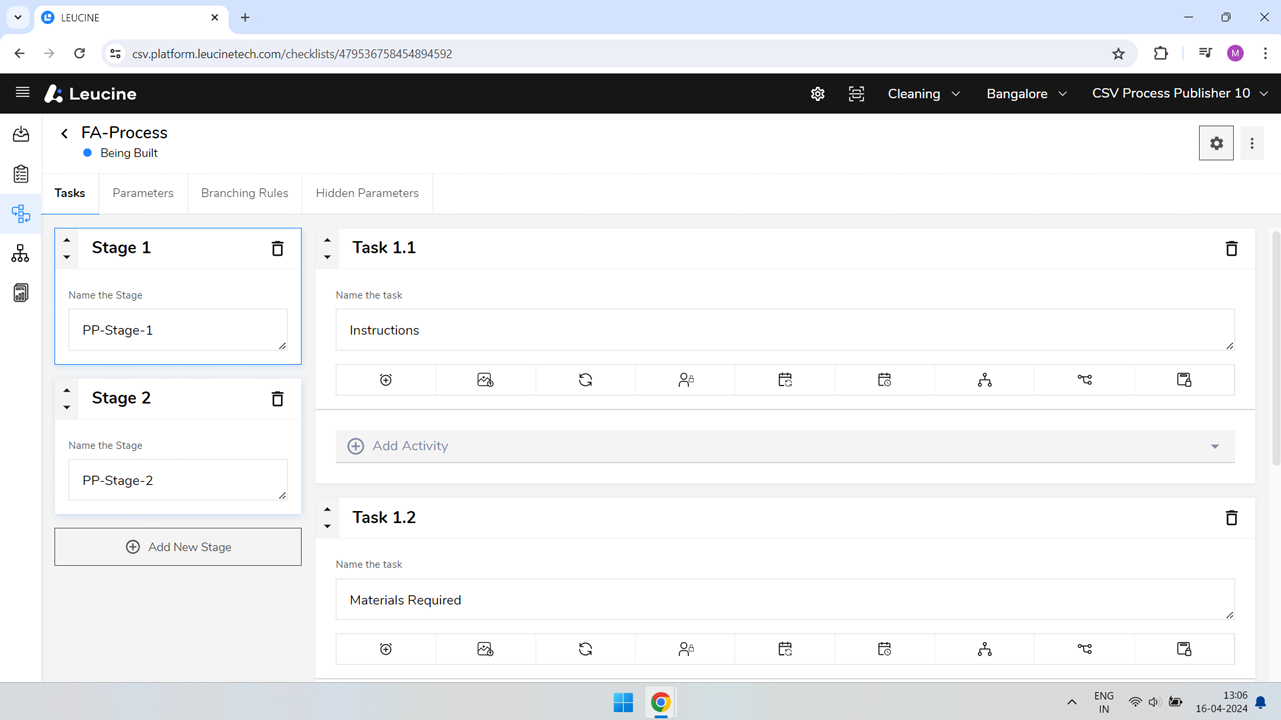Go back from FA-Process page

coord(64,133)
